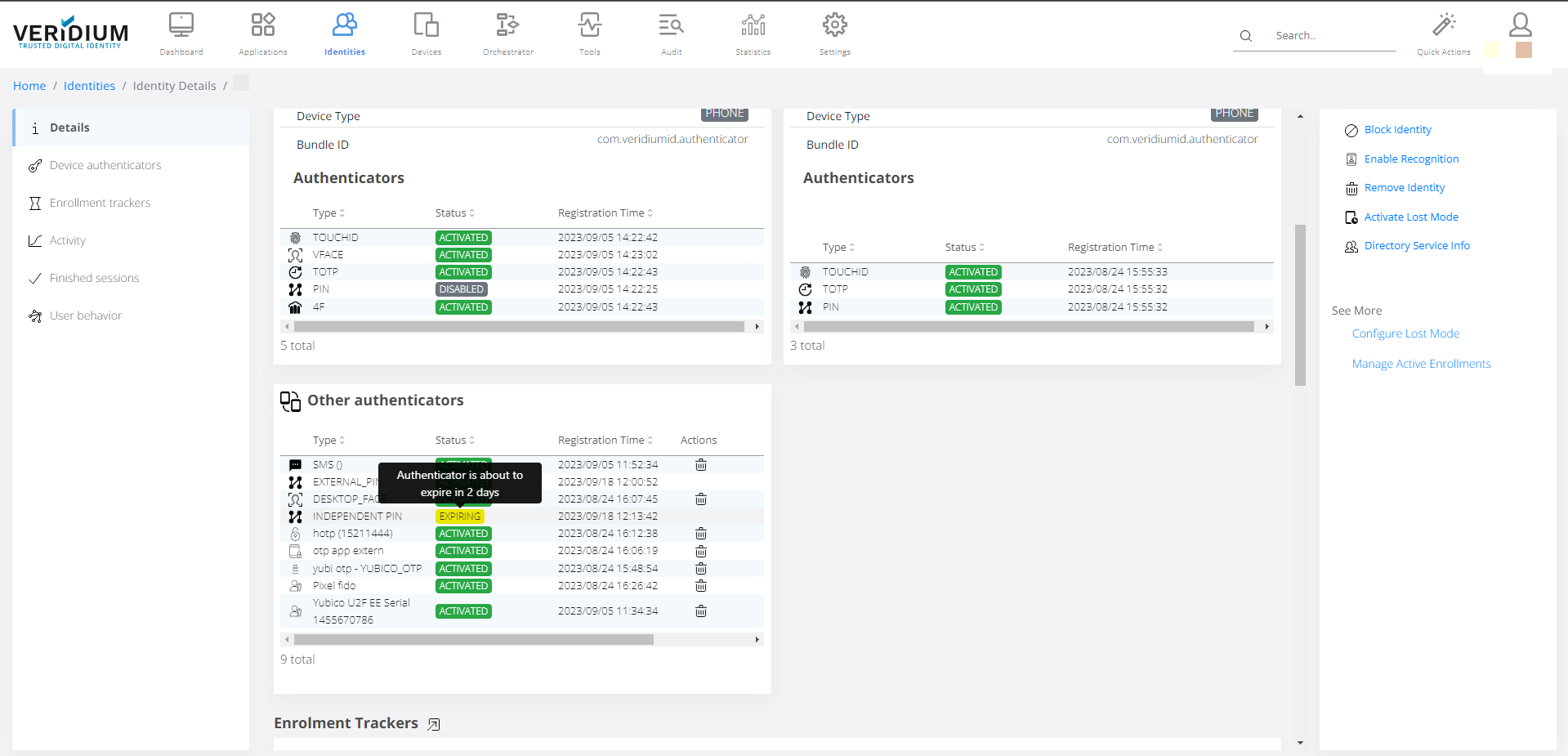The height and width of the screenshot is (756, 1568).
Task: Click the Other authenticators horizontal scrollbar
Action: coord(474,640)
